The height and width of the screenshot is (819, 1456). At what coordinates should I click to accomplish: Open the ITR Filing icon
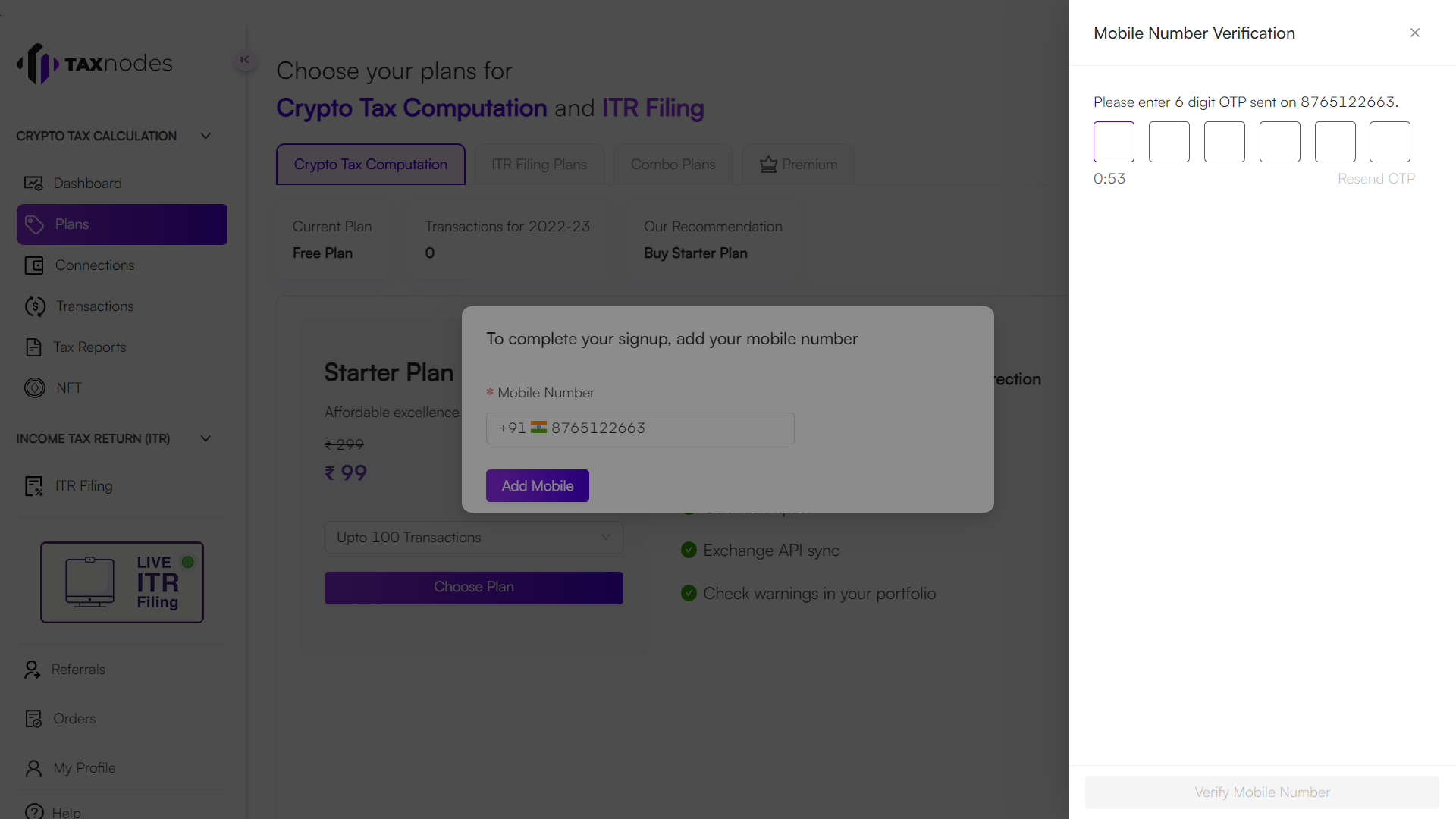(34, 486)
